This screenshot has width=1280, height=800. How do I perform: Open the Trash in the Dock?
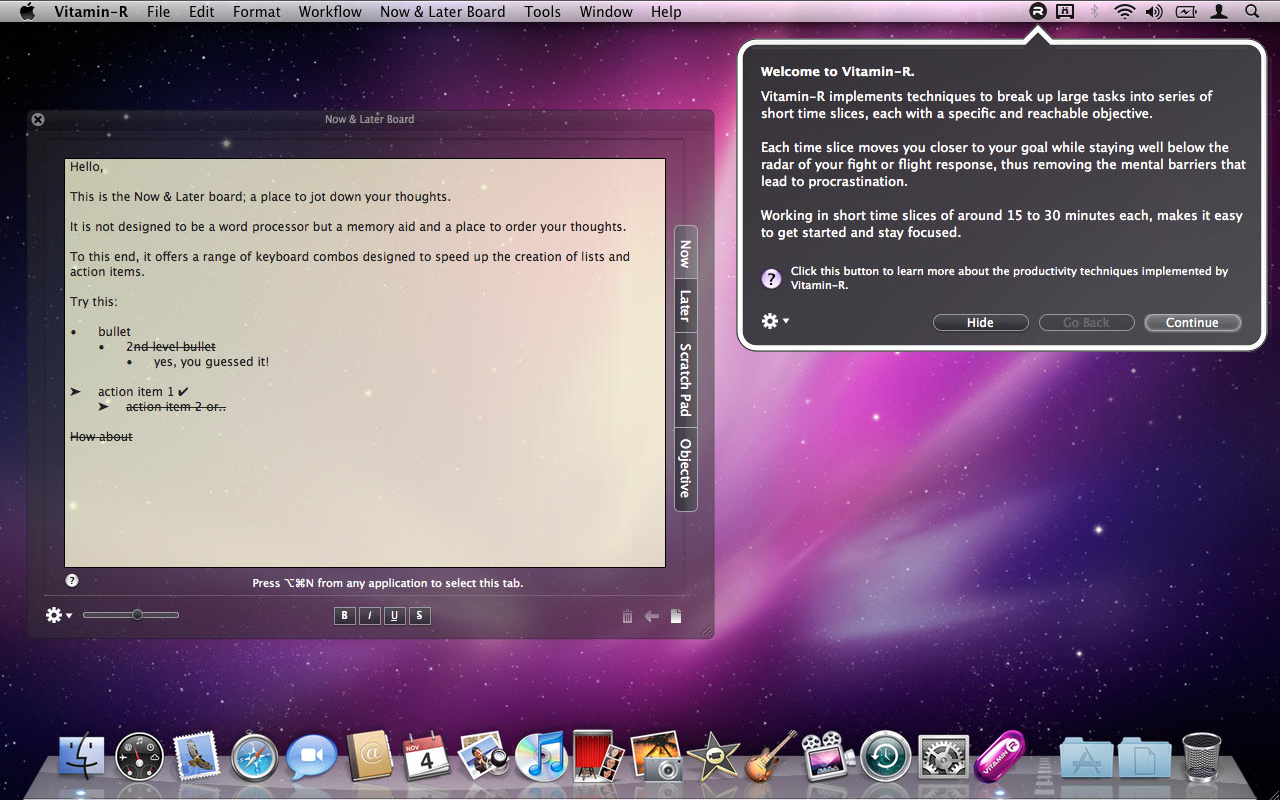(1201, 757)
